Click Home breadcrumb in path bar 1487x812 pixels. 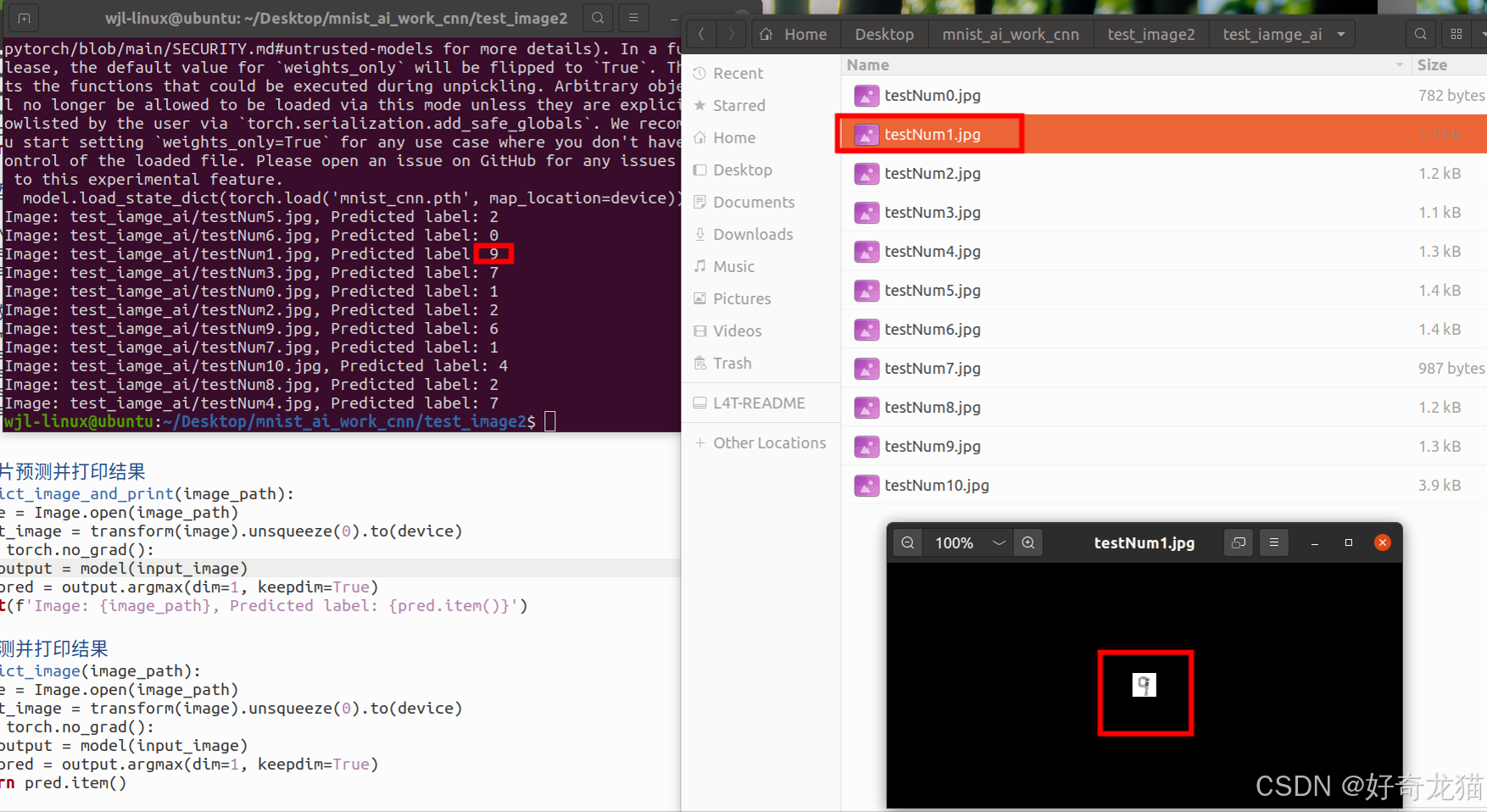794,35
